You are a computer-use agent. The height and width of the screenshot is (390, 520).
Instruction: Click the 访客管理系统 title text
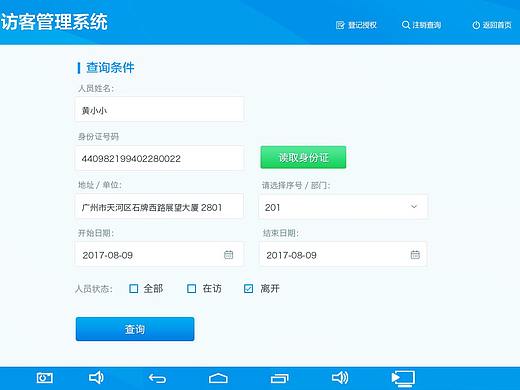coord(54,22)
